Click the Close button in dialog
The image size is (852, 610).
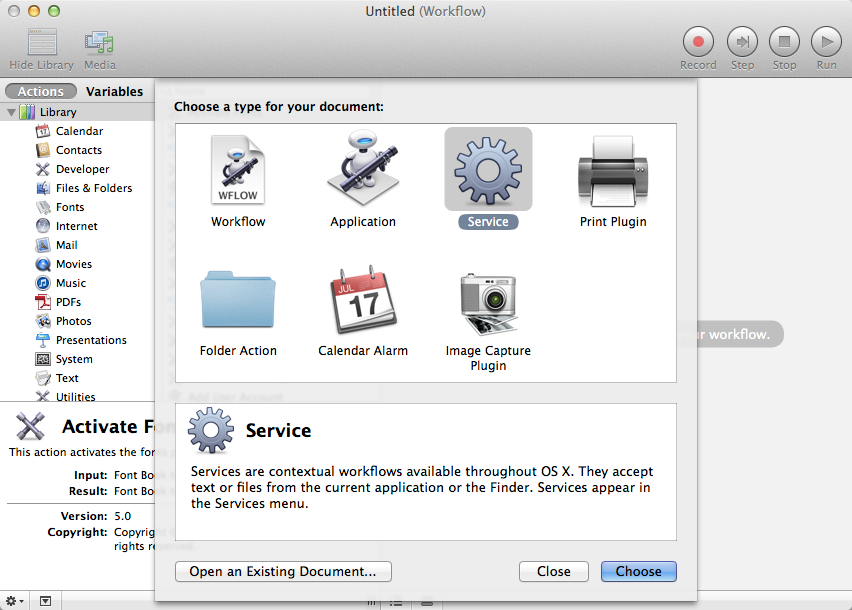coord(554,571)
